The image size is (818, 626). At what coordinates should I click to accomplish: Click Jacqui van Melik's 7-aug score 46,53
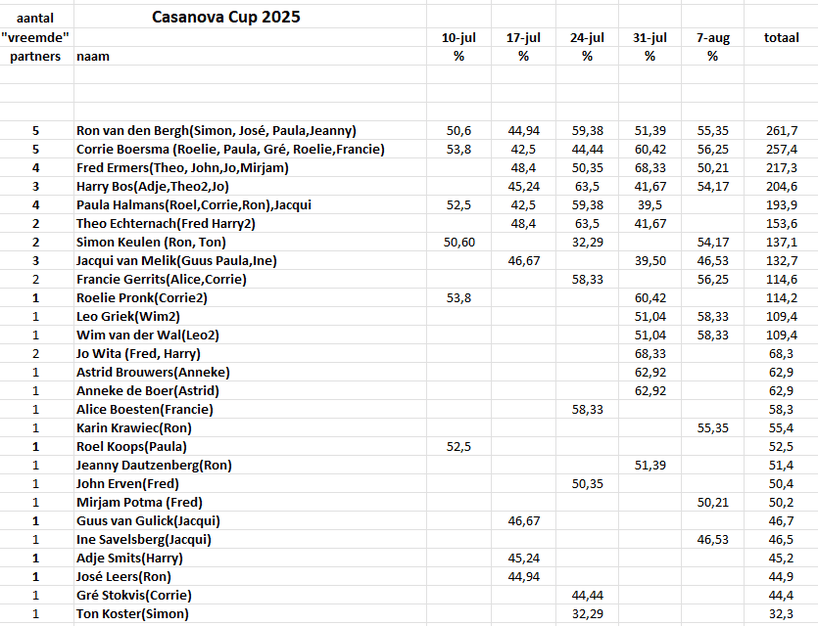(x=713, y=261)
